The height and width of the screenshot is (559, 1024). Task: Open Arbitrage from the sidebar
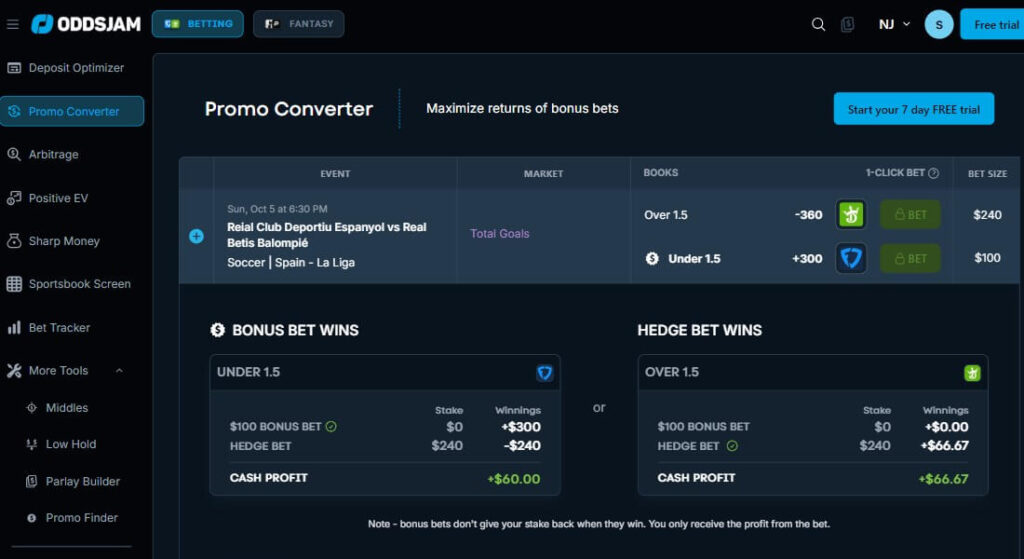pyautogui.click(x=53, y=155)
